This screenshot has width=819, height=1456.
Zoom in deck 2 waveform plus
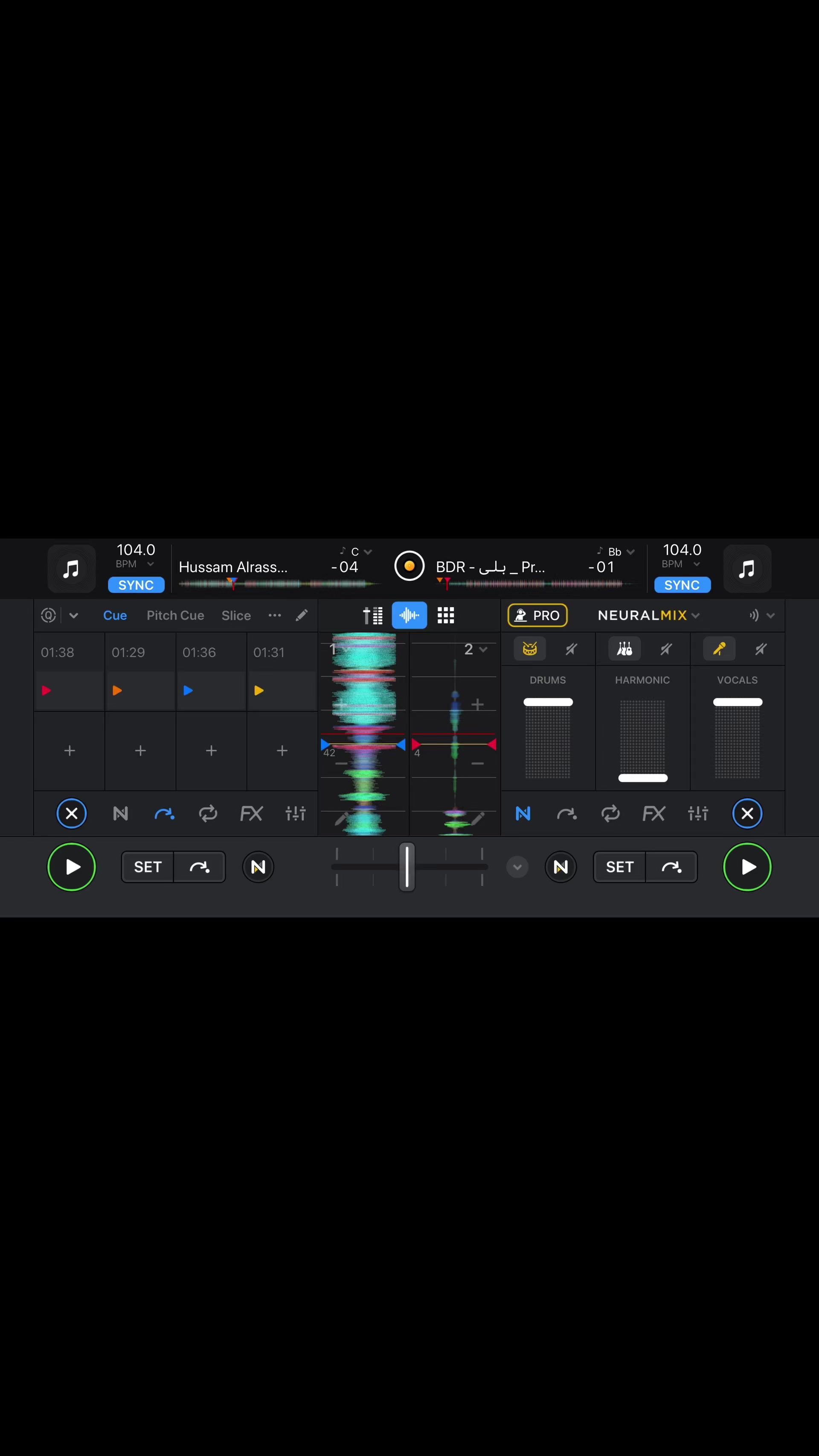477,704
